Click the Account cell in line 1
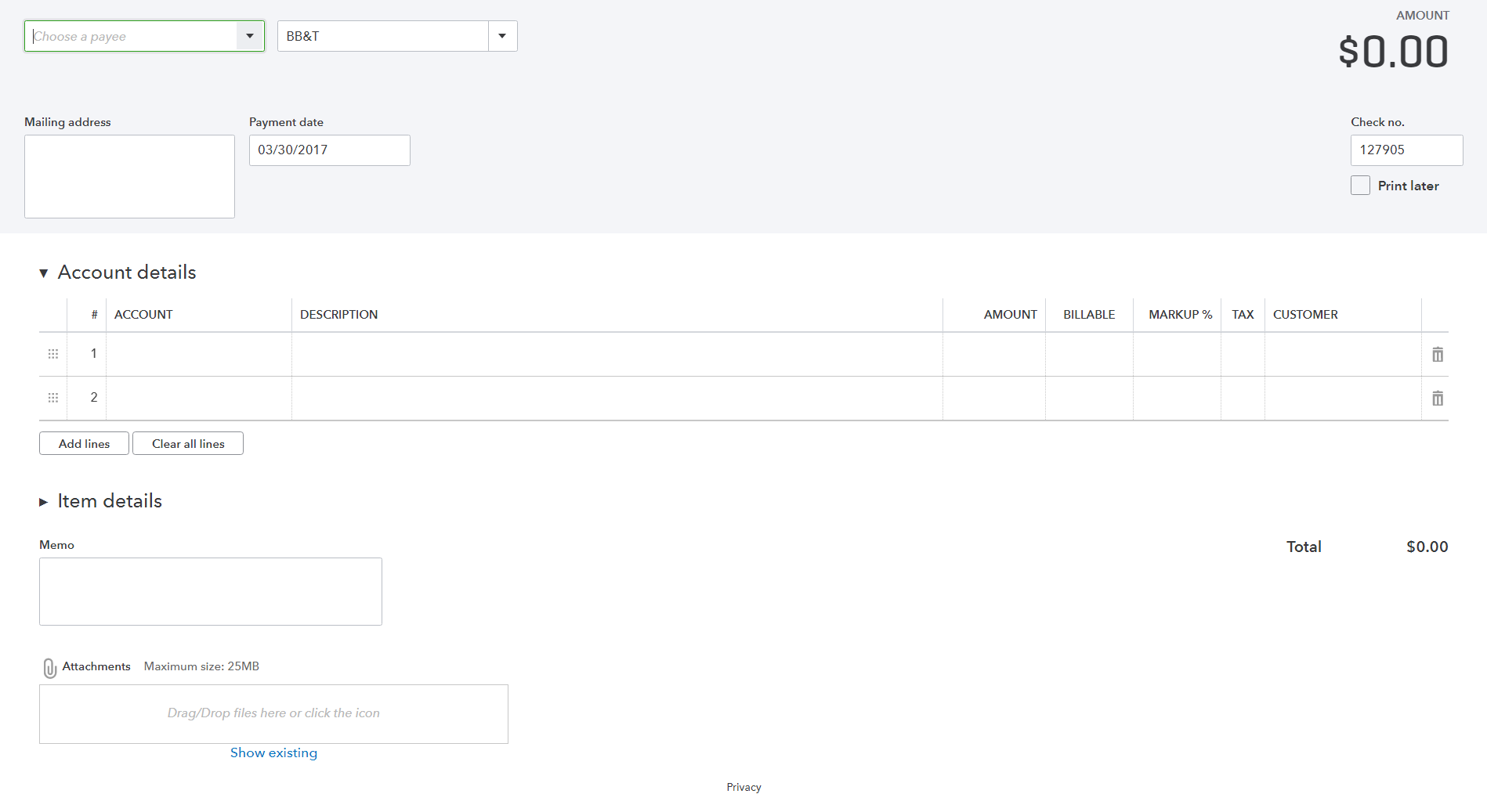1487x812 pixels. click(x=199, y=354)
